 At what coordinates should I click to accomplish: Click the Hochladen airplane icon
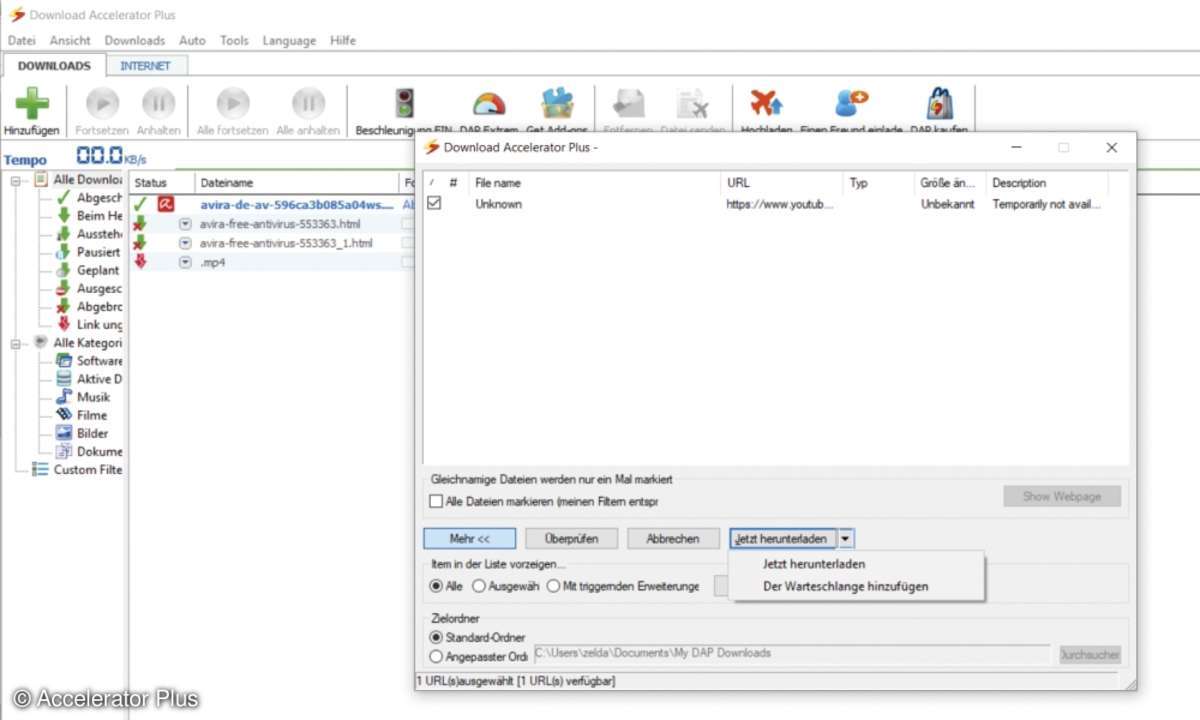(766, 103)
